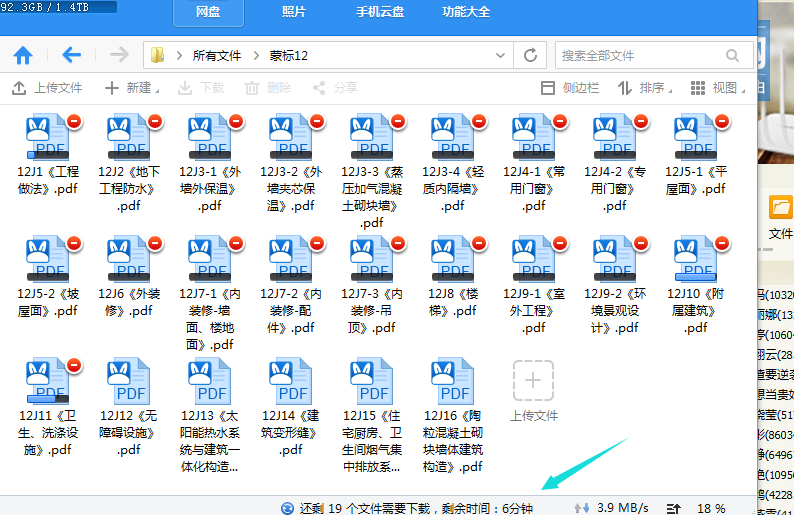Select file 12J15《住宅厨房、卫生间烟气》 pdf

372,416
